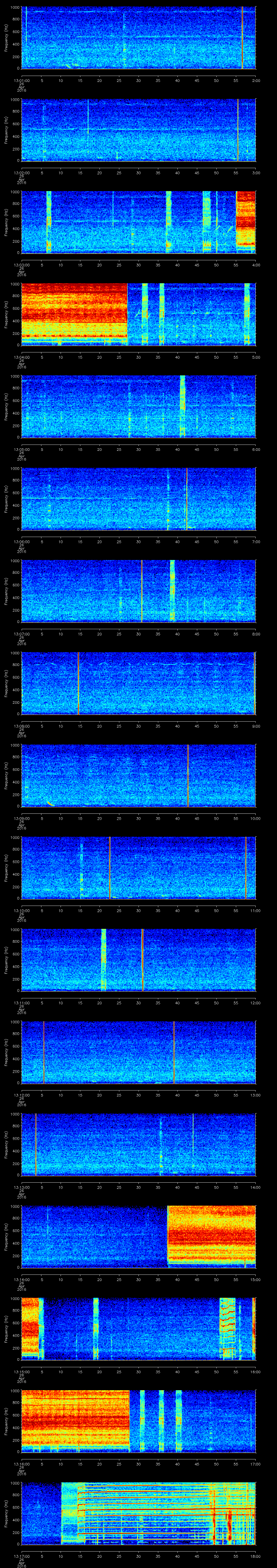Screen dimensions: 277x1568
Task: Click harmonic chirps near 52s in 13:15:00 spectrogram
Action: [x=228, y=1329]
